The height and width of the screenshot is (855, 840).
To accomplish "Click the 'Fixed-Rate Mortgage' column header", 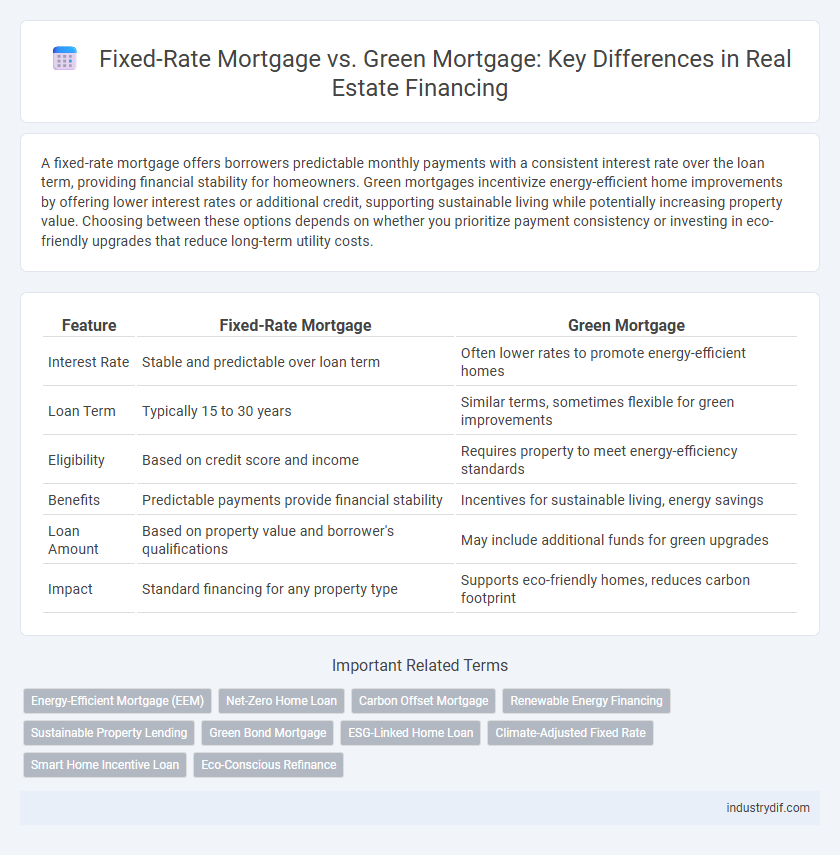I will (x=295, y=326).
